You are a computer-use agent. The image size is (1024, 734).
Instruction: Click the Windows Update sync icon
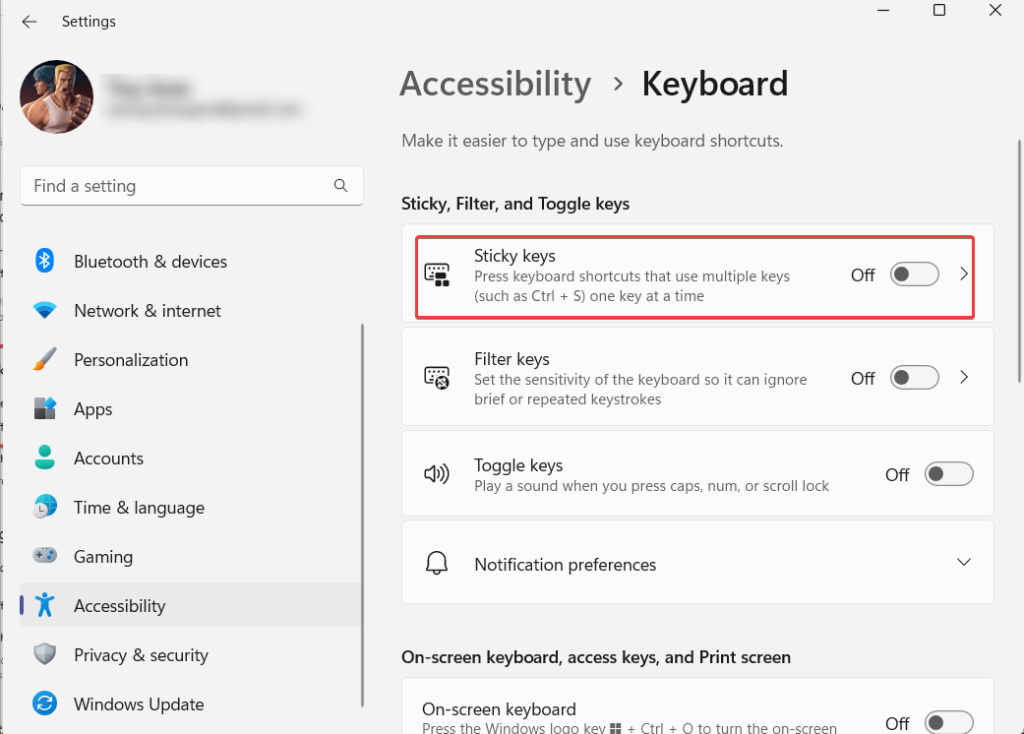tap(45, 704)
